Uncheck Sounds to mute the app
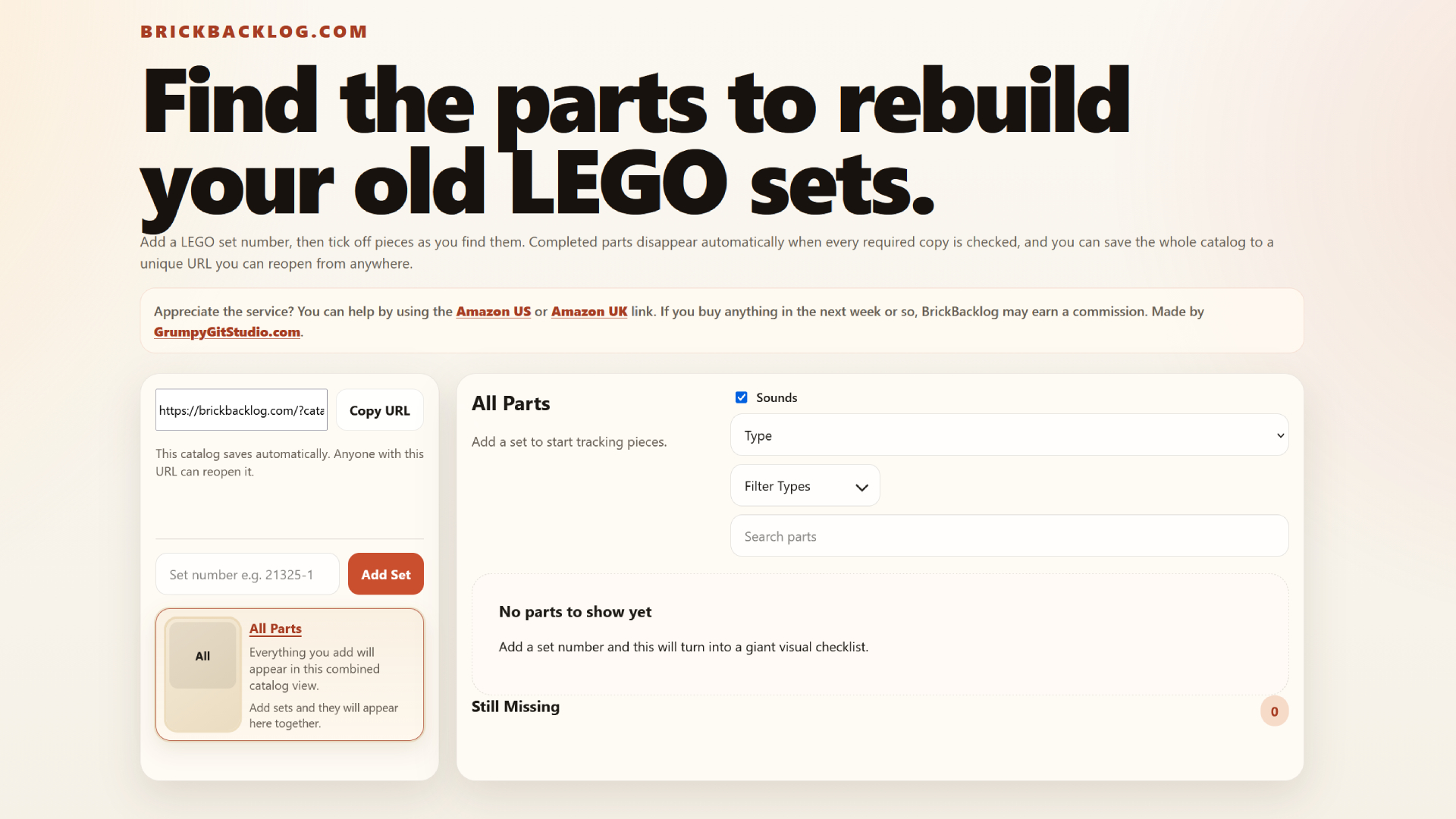The height and width of the screenshot is (819, 1456). [x=741, y=397]
